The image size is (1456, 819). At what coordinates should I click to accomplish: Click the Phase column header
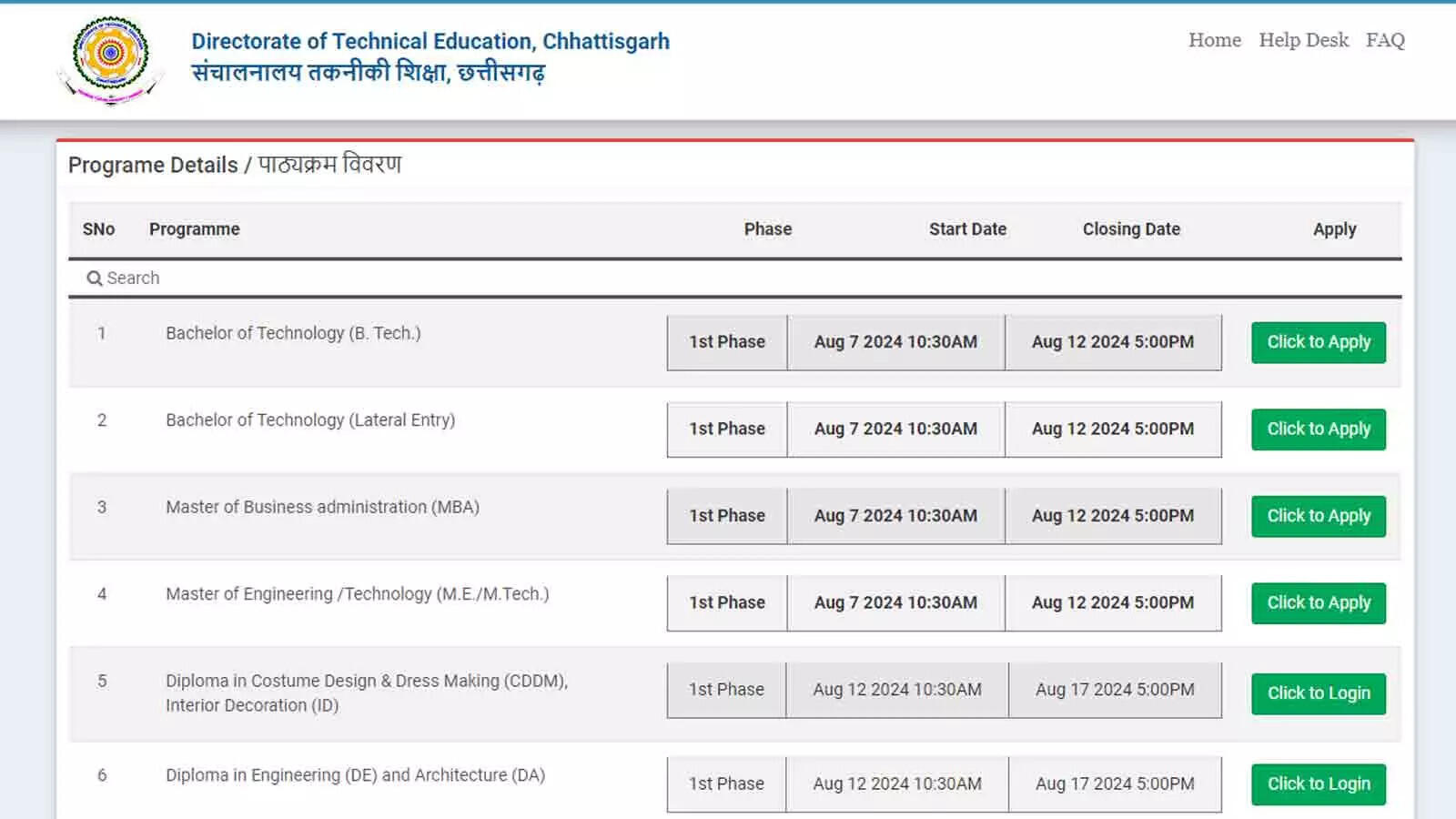click(x=767, y=229)
